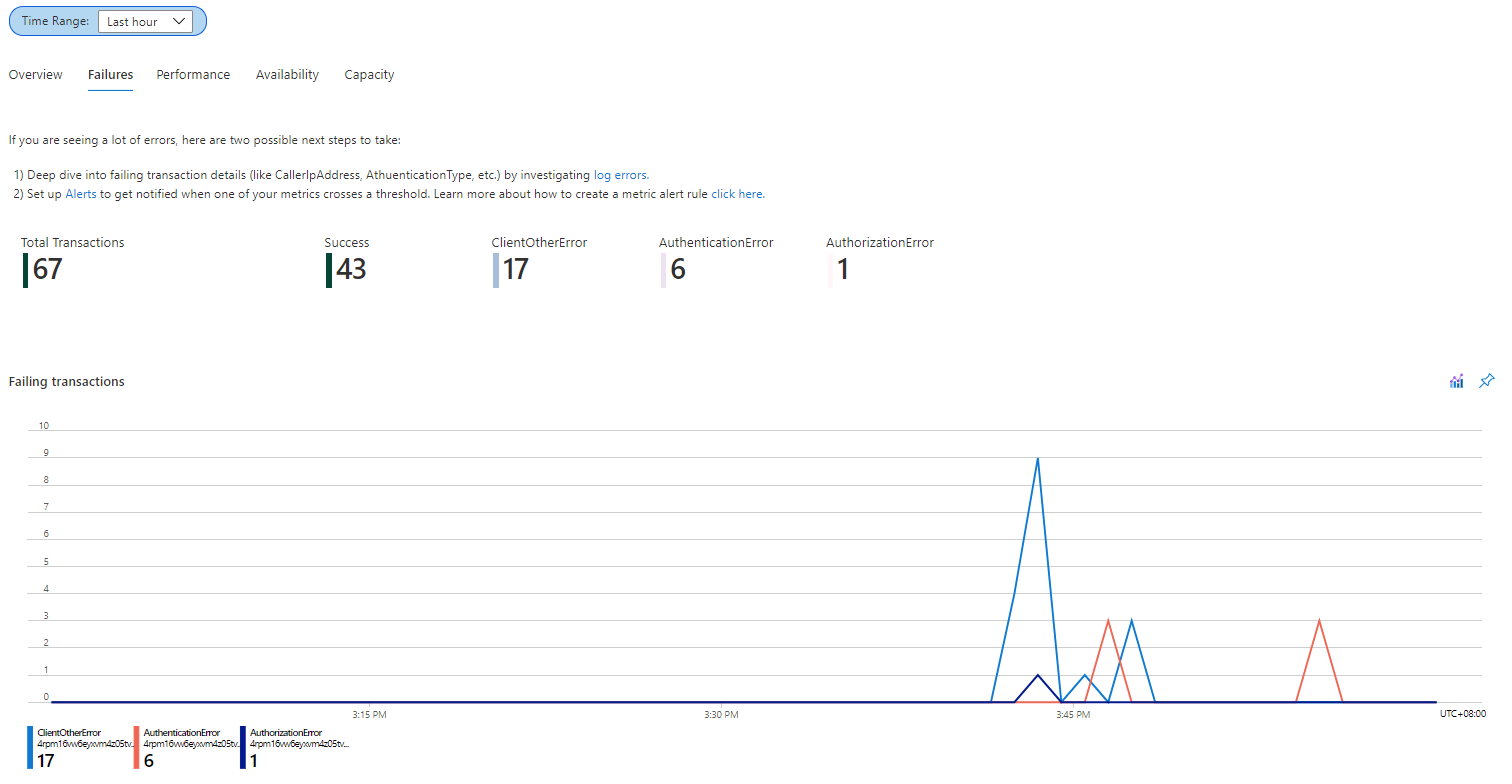Switch to the Overview tab

(35, 74)
